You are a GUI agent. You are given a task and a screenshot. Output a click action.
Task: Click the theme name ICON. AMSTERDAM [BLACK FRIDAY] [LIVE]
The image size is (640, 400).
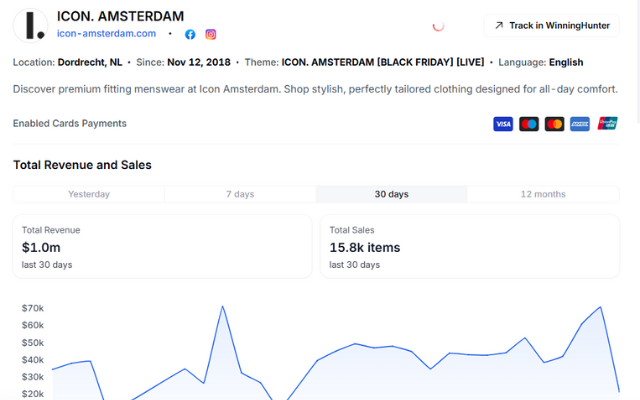(x=383, y=62)
